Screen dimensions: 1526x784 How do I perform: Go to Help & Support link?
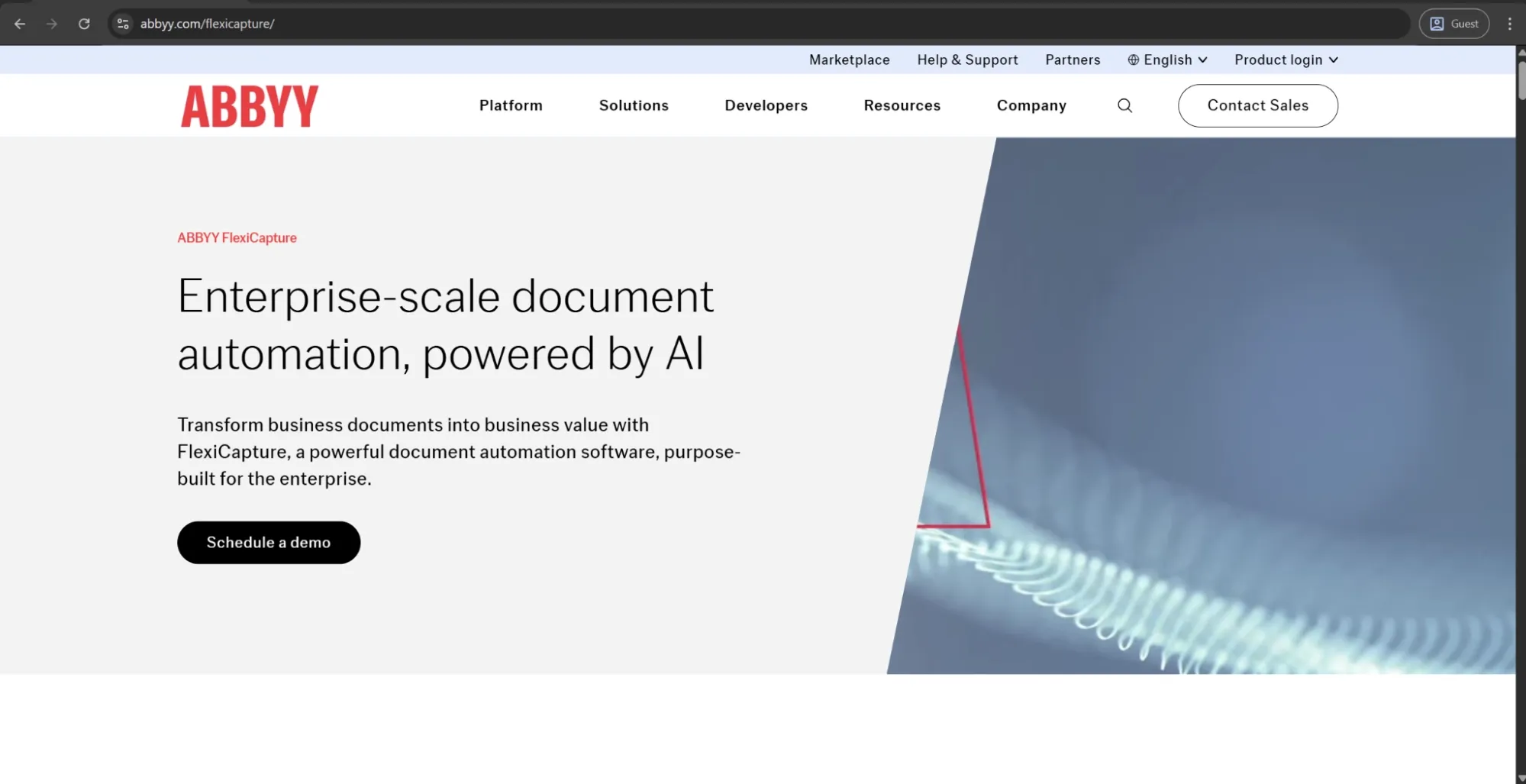[967, 60]
